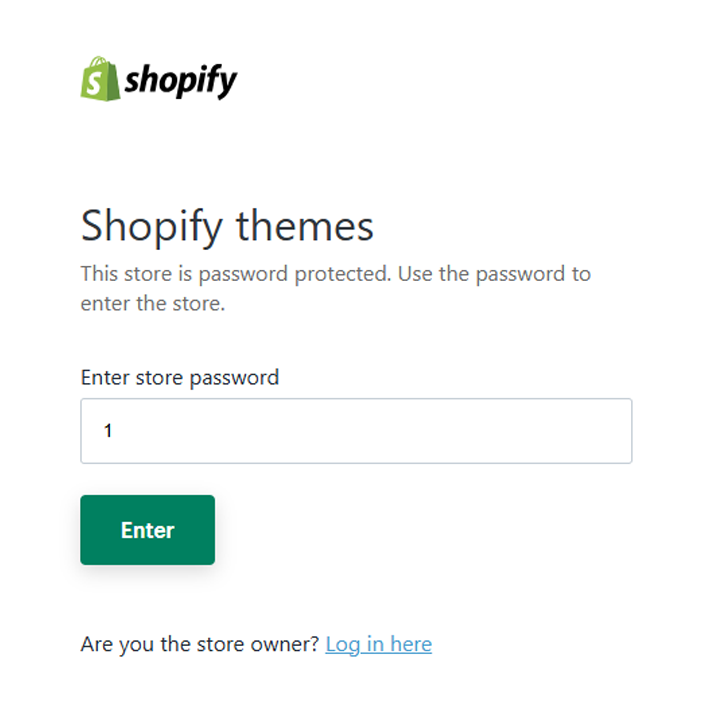Click the black shopify wordmark logo
This screenshot has height=725, width=702.
[x=180, y=80]
